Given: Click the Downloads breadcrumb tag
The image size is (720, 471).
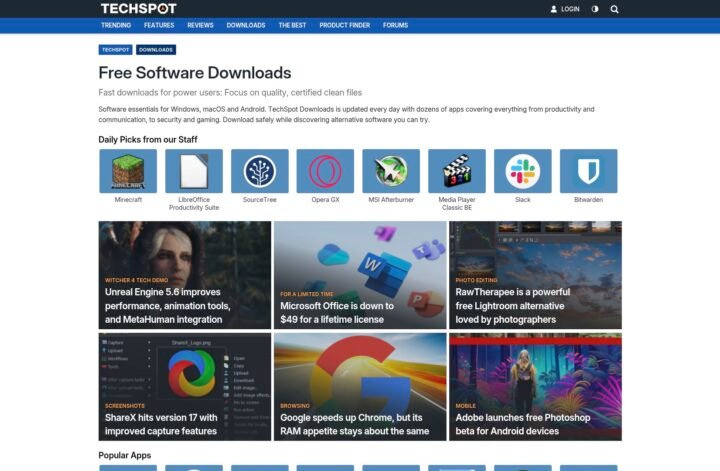Looking at the screenshot, I should (x=156, y=50).
